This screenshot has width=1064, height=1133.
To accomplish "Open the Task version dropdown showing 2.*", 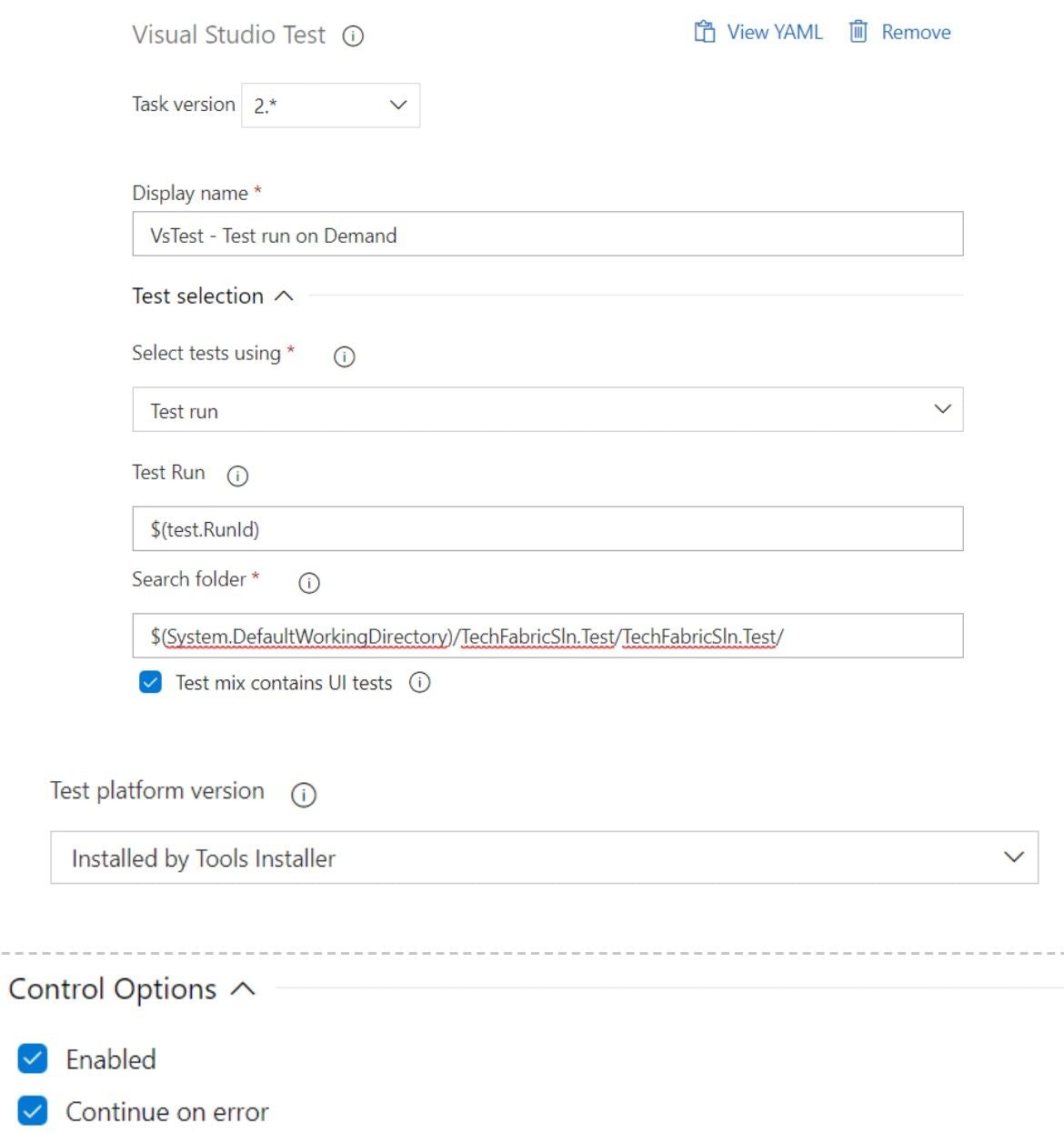I will pos(330,105).
